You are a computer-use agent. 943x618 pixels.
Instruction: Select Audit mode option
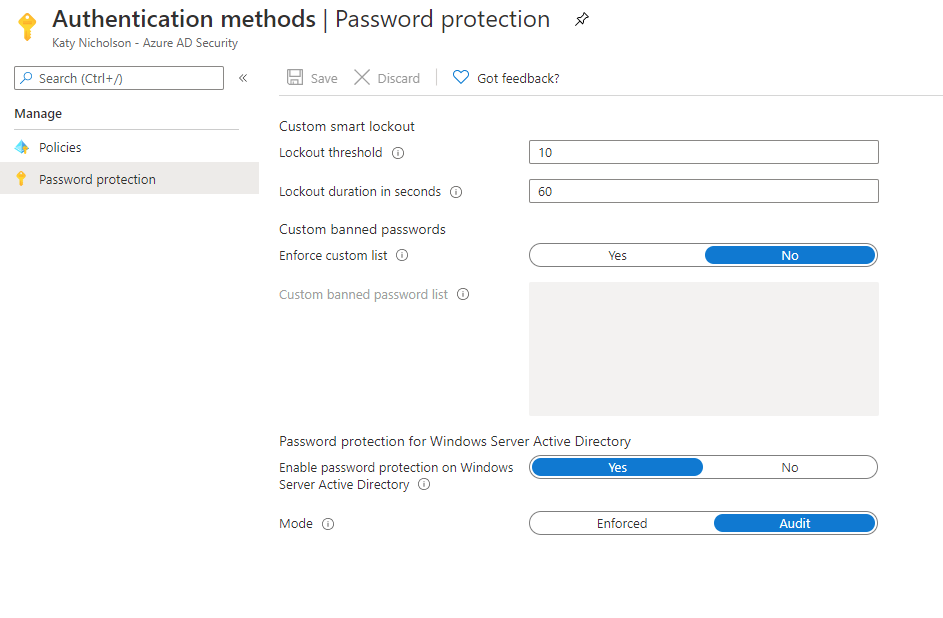(x=795, y=523)
